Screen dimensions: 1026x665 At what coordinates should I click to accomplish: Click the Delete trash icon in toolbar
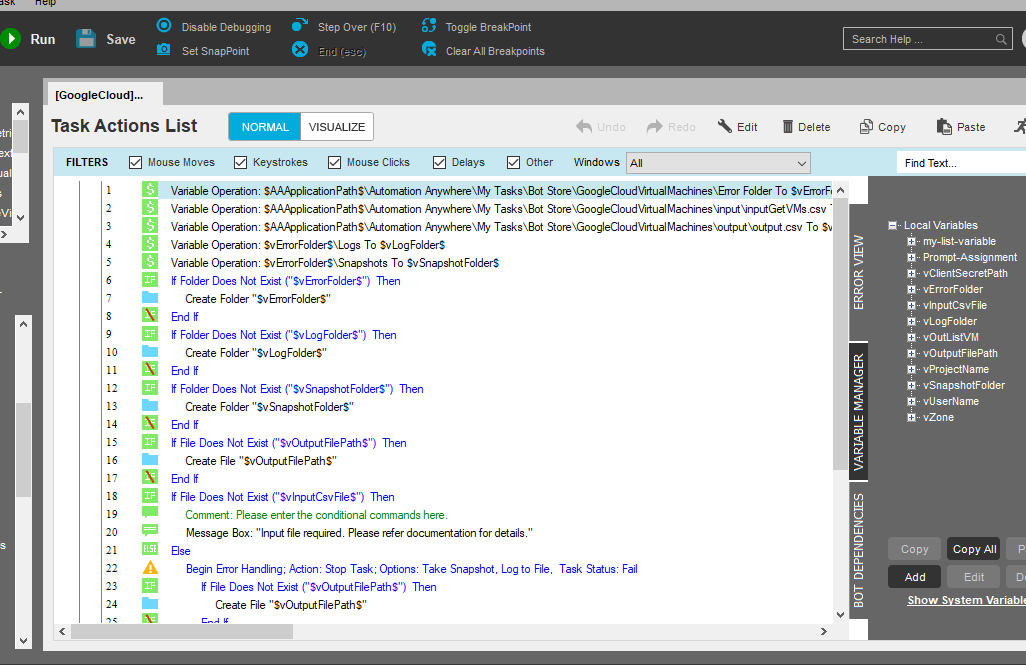click(x=788, y=127)
